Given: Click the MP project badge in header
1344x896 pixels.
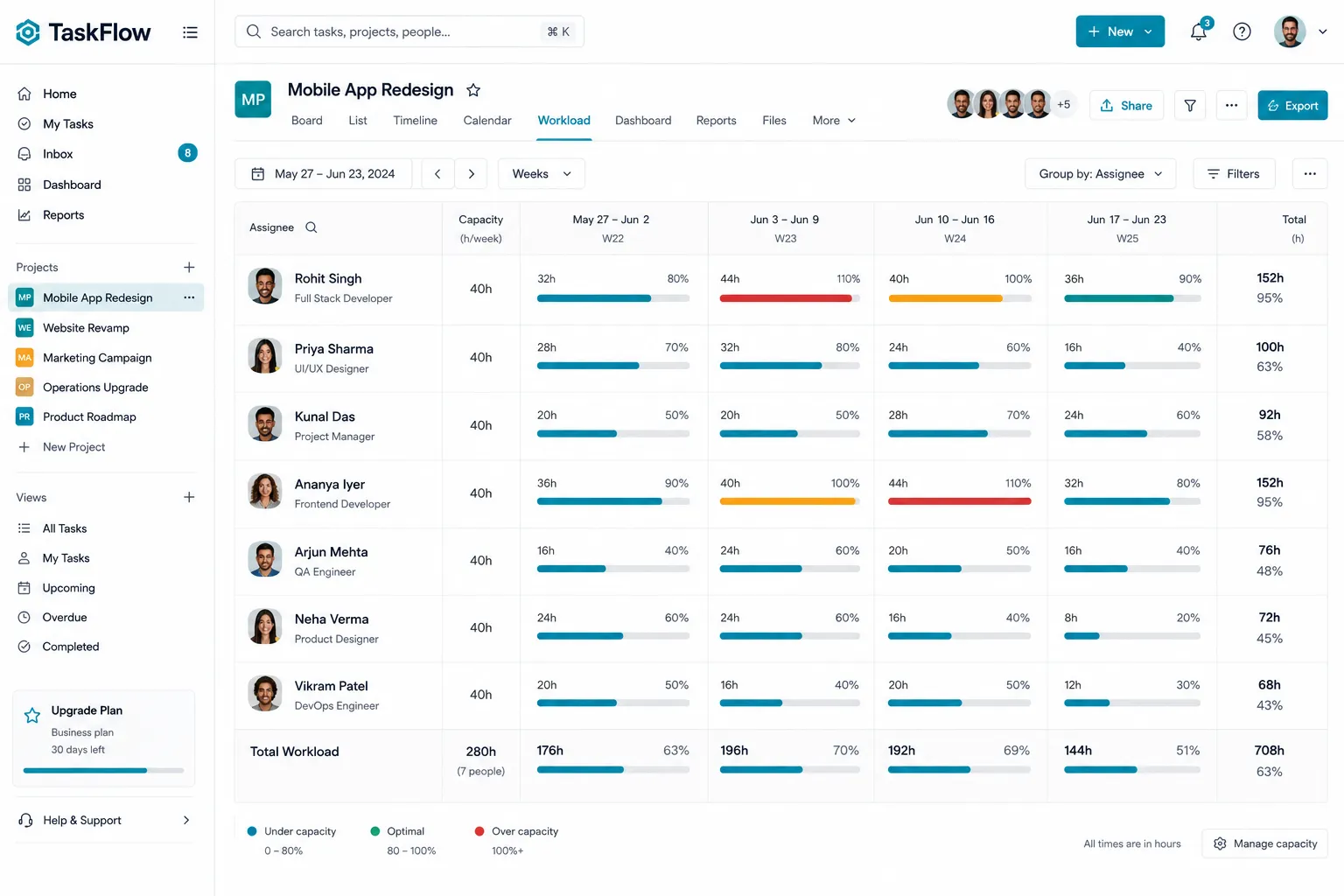Looking at the screenshot, I should point(253,100).
